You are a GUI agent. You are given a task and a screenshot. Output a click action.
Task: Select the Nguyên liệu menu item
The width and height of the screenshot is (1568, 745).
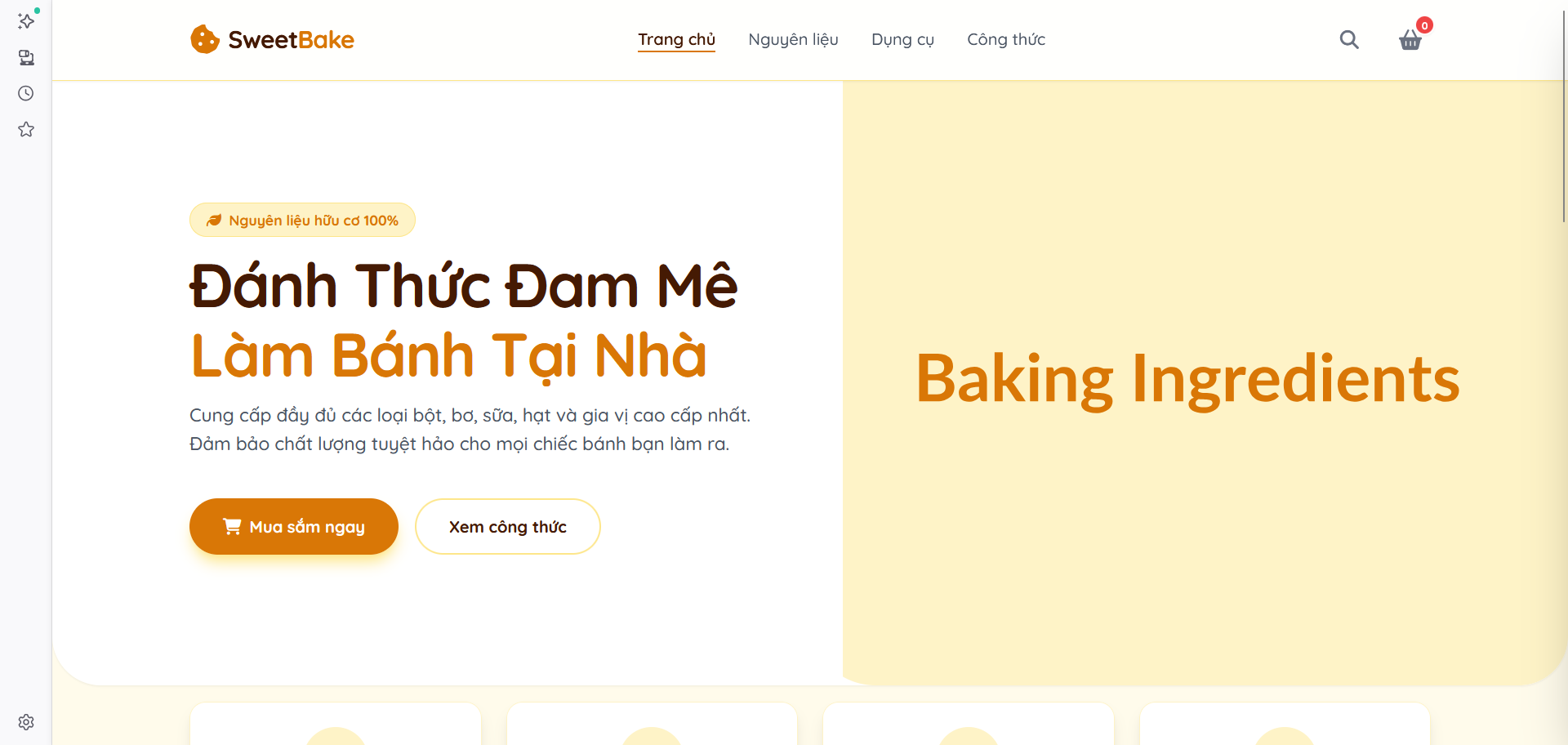pos(792,39)
